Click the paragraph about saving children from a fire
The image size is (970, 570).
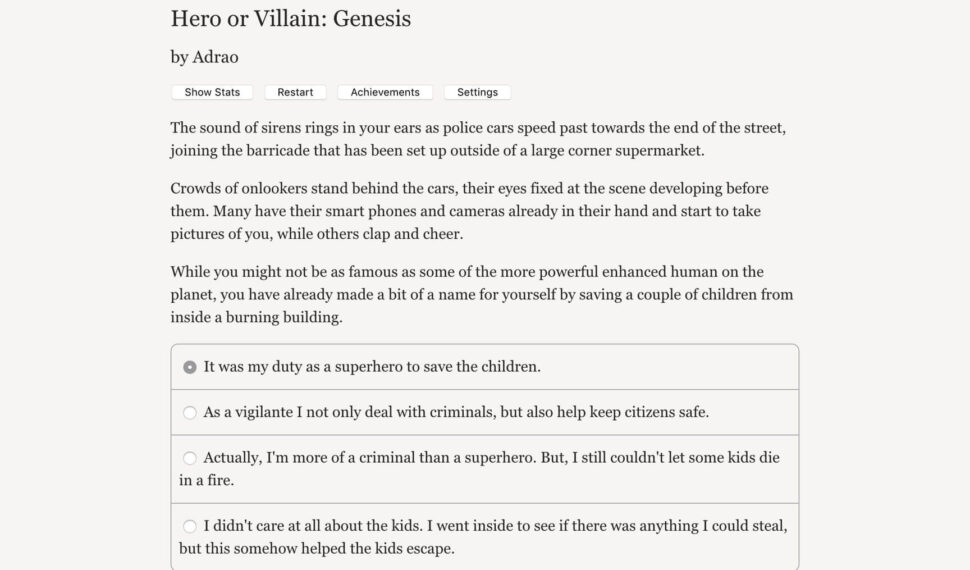(x=480, y=294)
